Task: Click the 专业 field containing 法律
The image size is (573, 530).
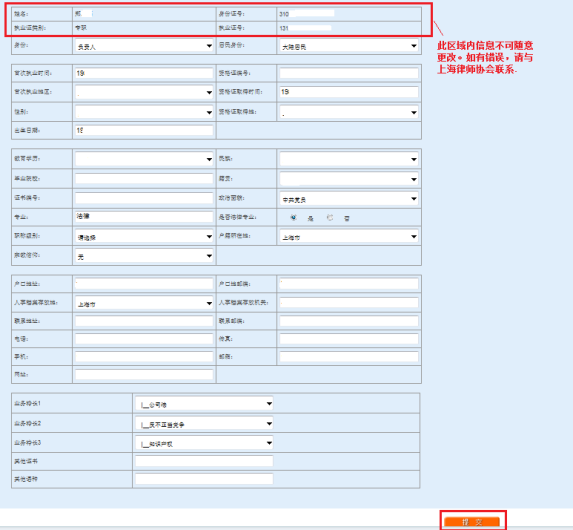Action: [x=144, y=216]
